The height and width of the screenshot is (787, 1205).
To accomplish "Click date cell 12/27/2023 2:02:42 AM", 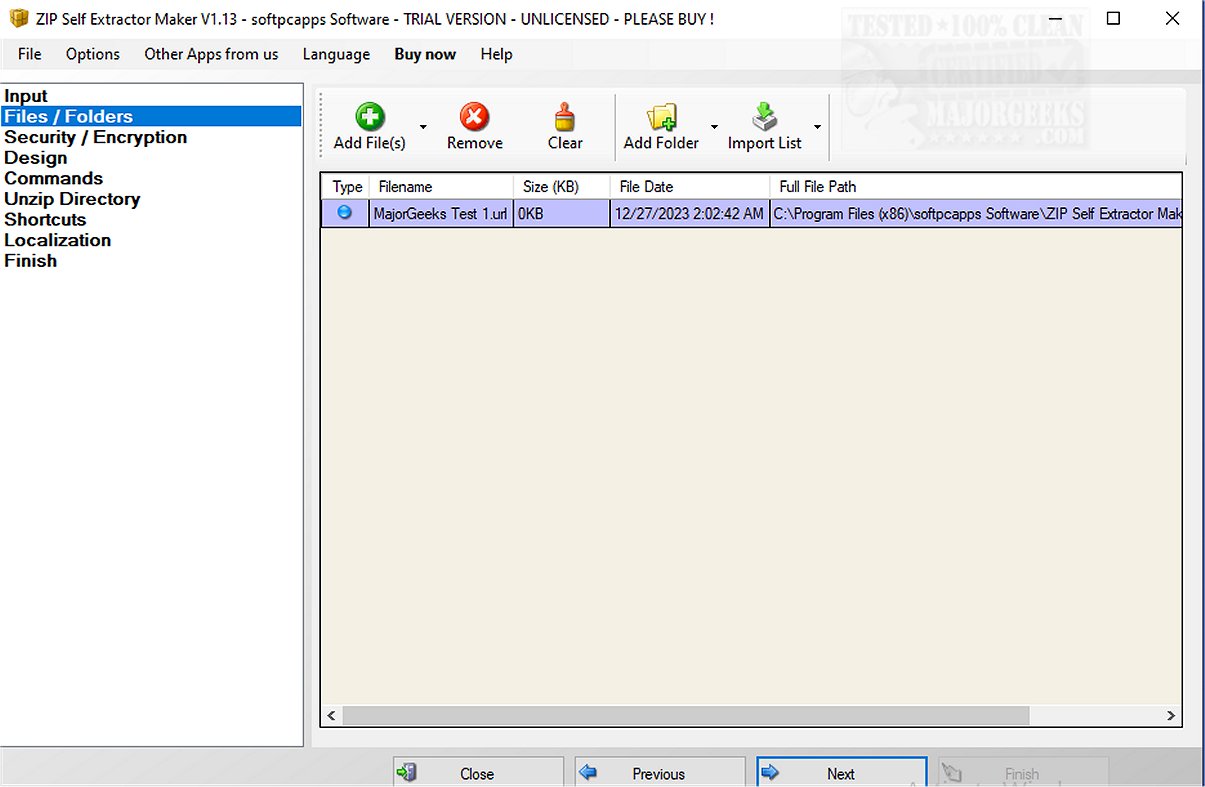I will (x=690, y=213).
